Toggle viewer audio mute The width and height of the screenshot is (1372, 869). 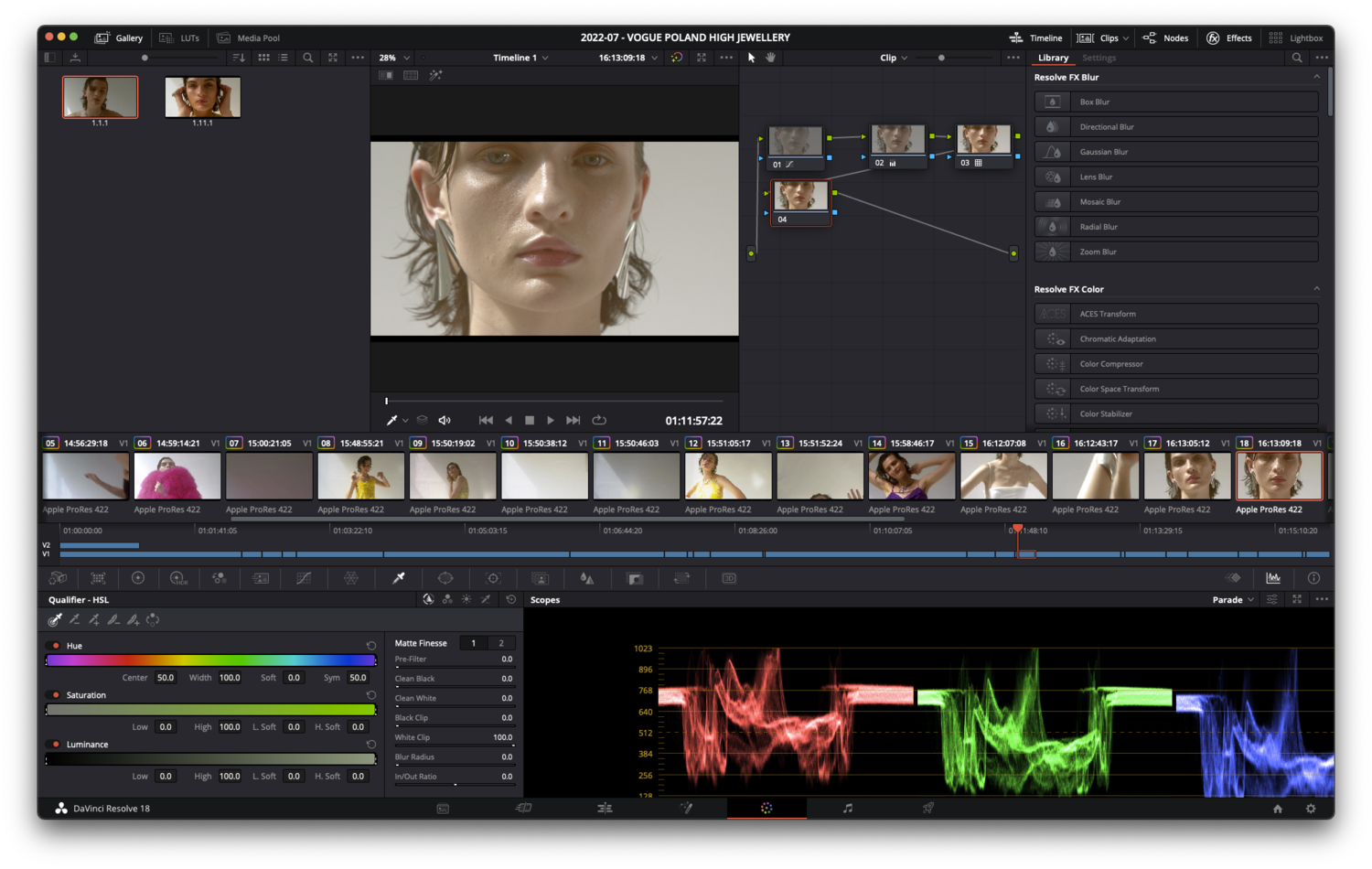[445, 421]
